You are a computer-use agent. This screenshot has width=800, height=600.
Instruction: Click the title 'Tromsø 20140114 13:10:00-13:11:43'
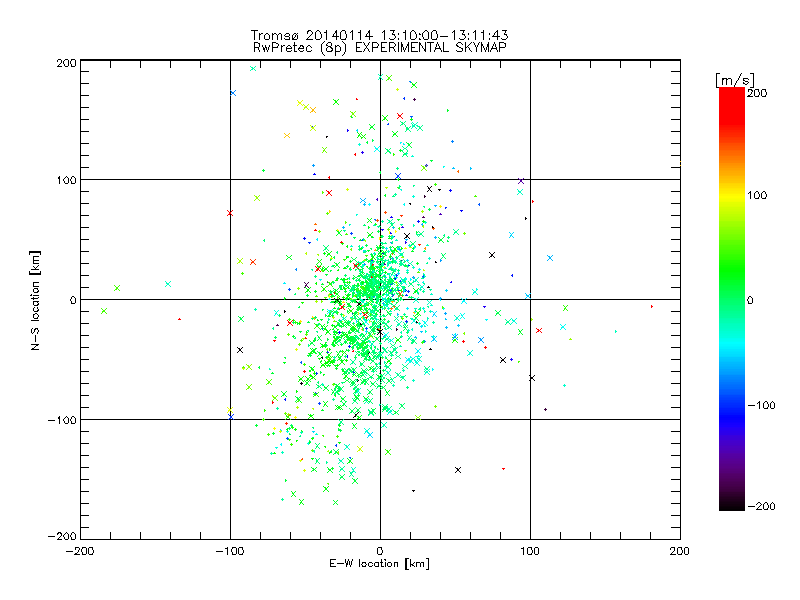(379, 35)
